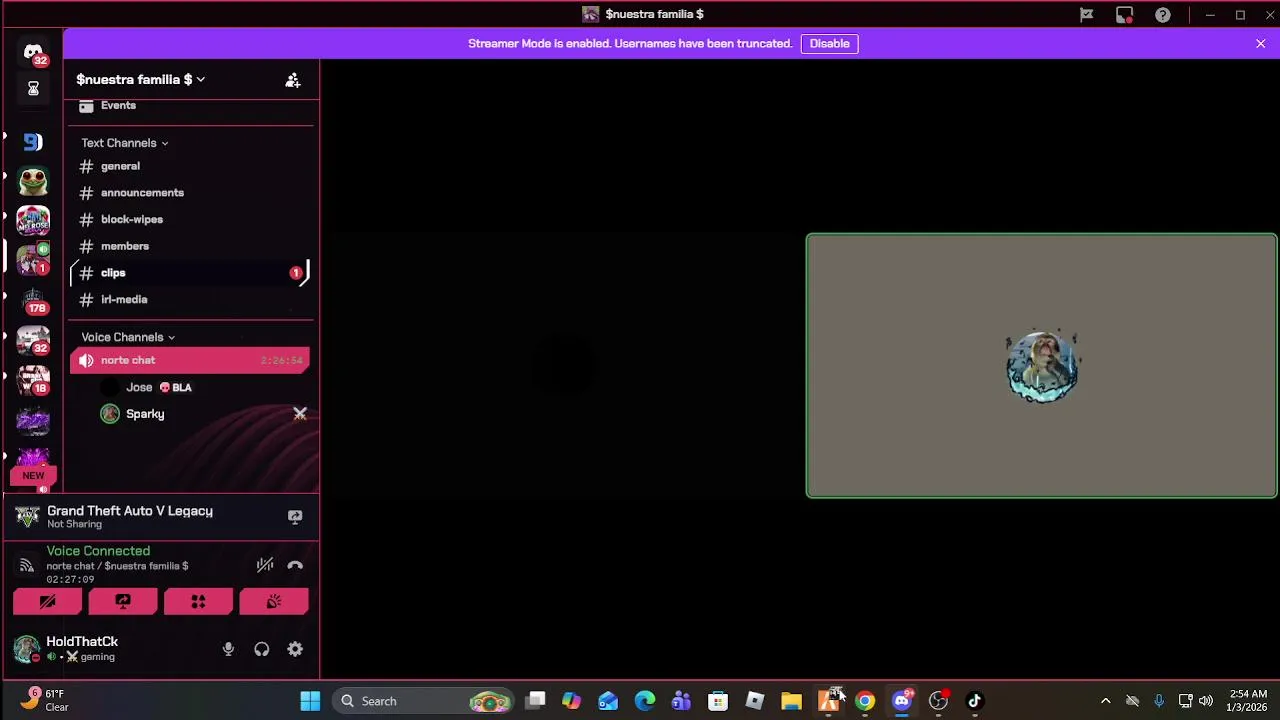This screenshot has height=720, width=1280.
Task: Collapse the Voice Channels category
Action: (x=128, y=337)
